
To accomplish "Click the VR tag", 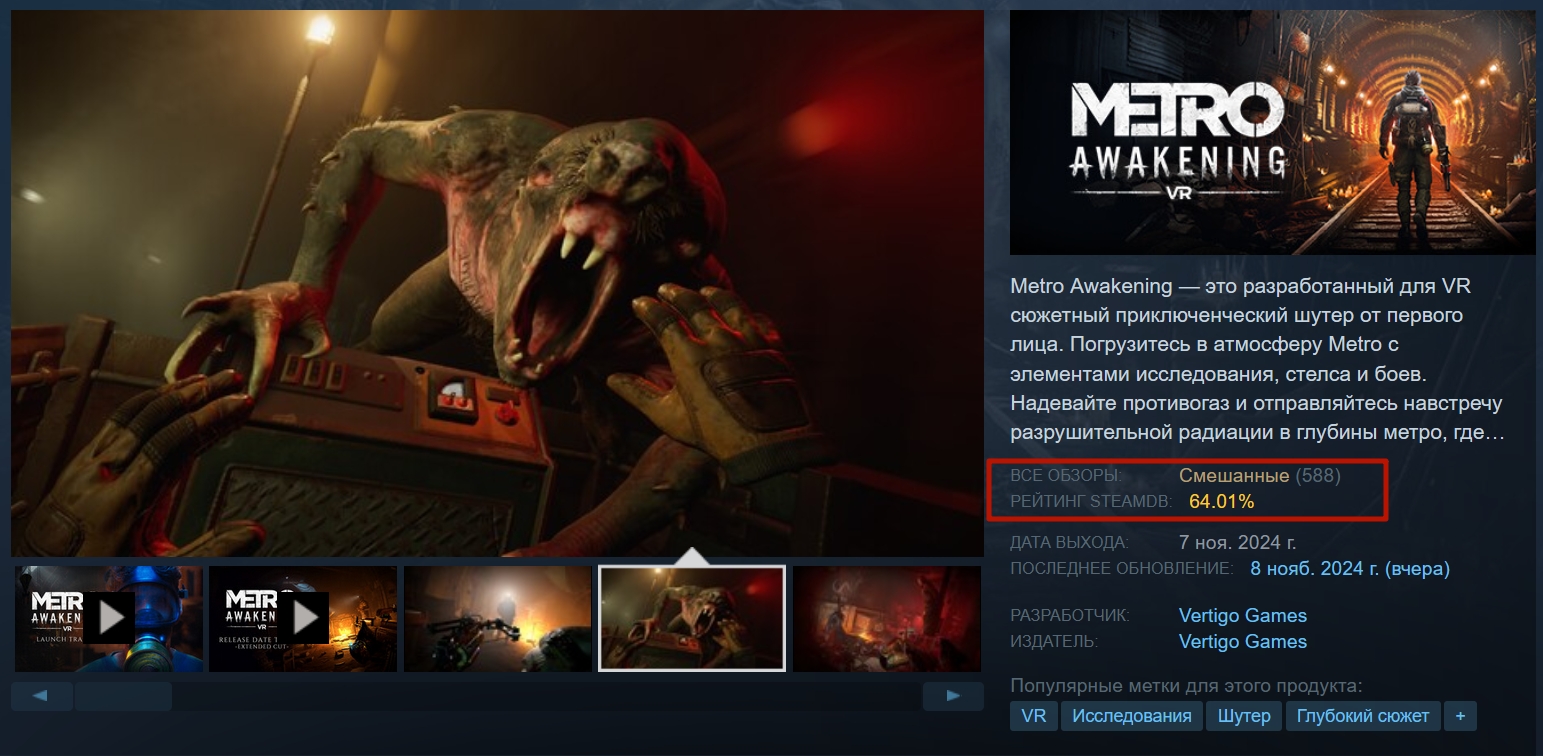I will 1034,716.
